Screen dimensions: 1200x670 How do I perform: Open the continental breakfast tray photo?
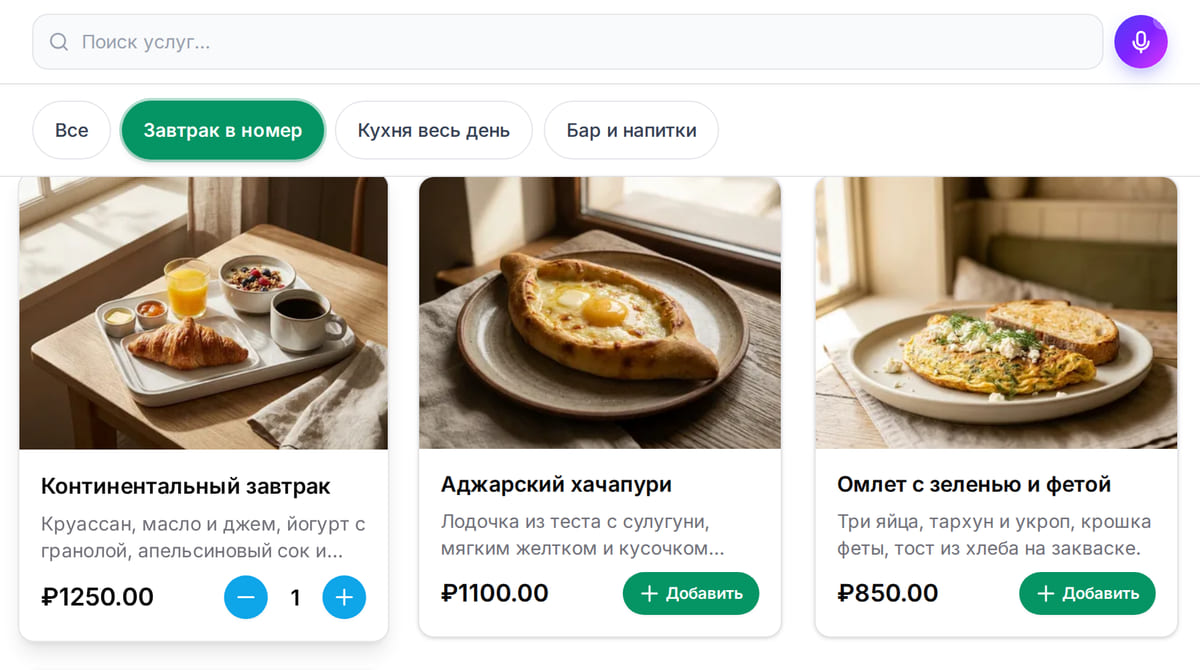[203, 313]
